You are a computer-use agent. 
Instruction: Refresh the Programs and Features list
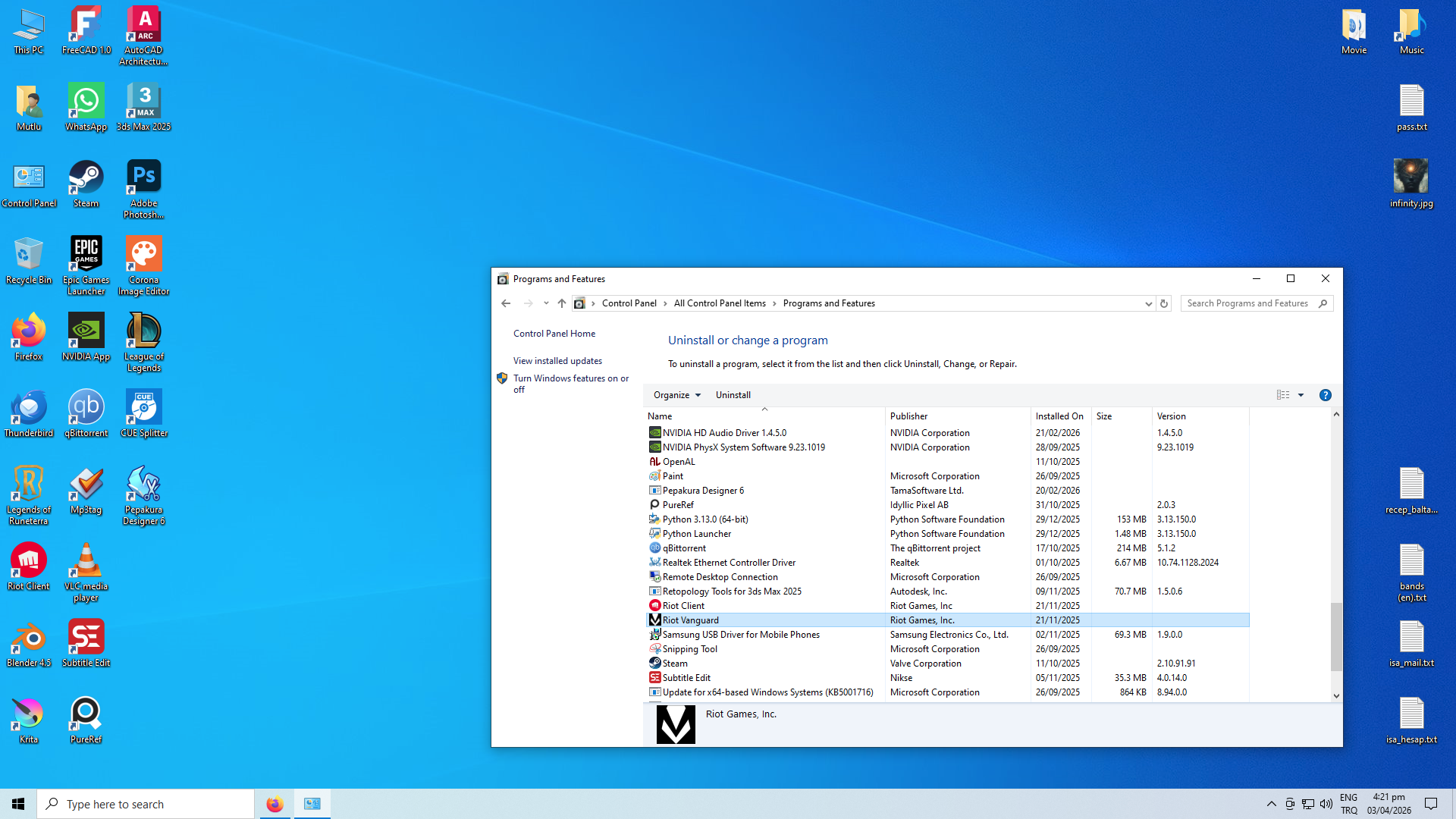(1164, 303)
